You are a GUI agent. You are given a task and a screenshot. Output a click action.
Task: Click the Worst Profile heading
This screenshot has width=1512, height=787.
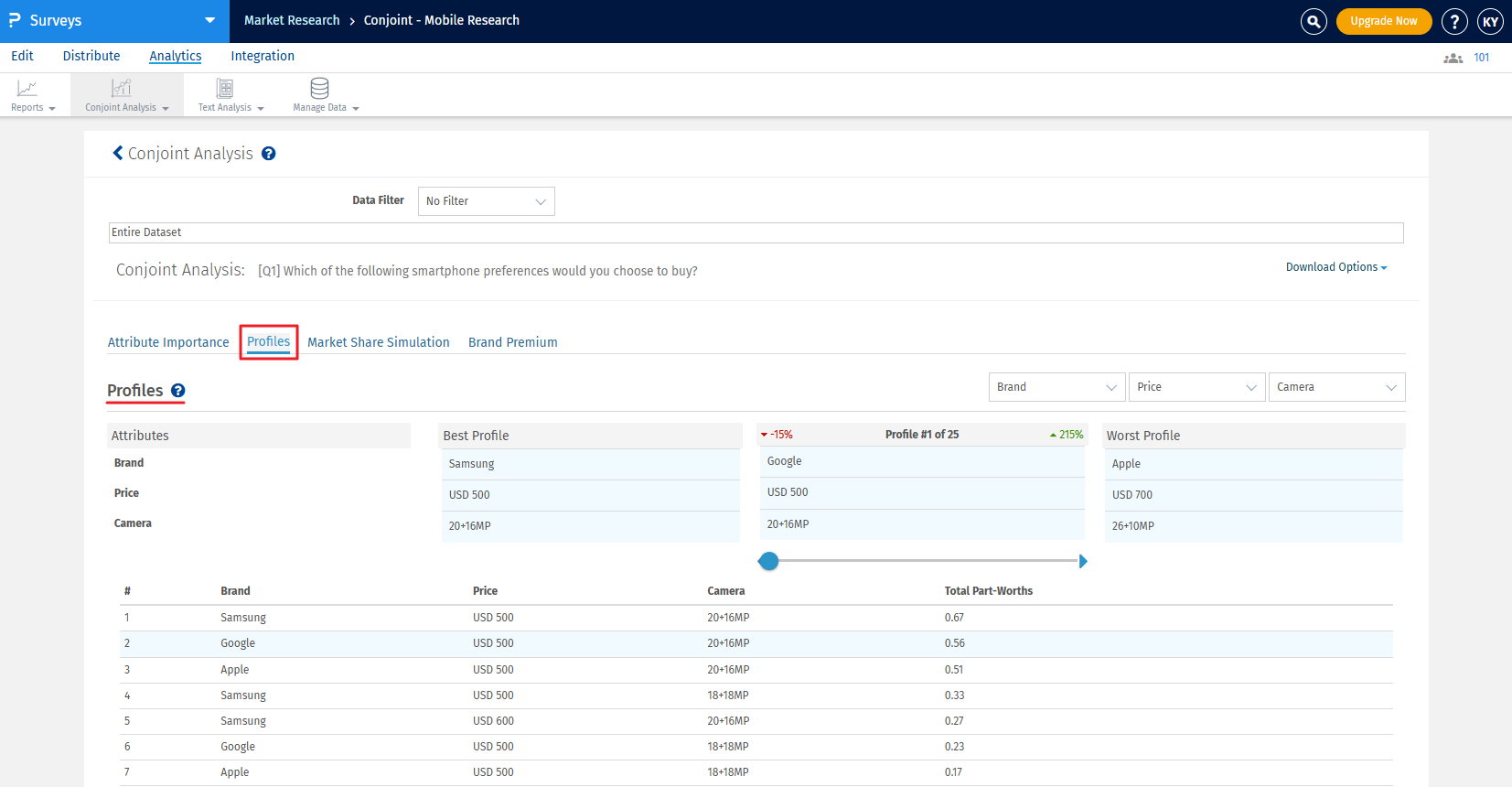1143,436
